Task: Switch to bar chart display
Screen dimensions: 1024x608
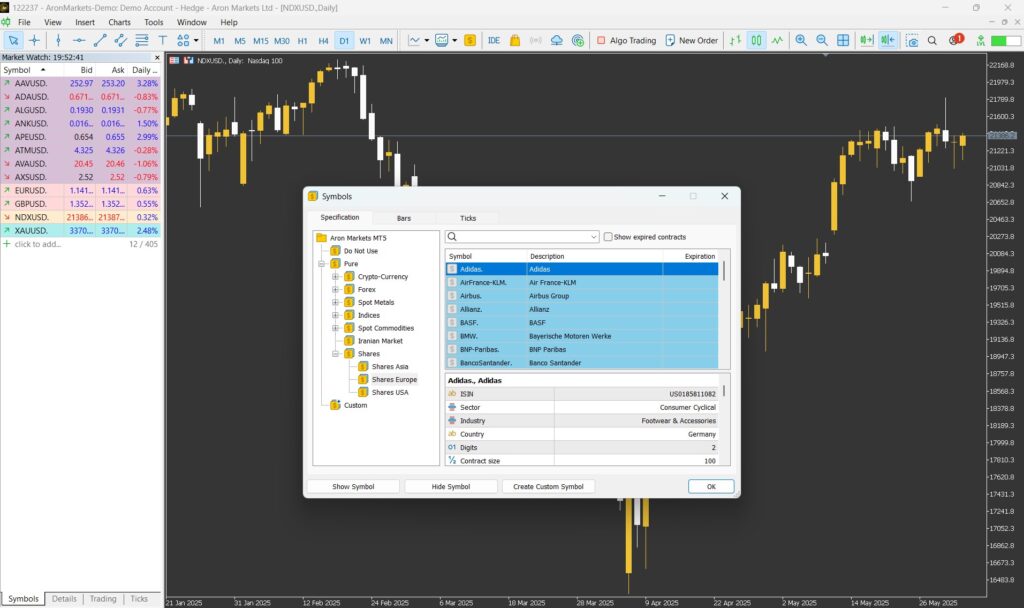Action: click(x=735, y=40)
